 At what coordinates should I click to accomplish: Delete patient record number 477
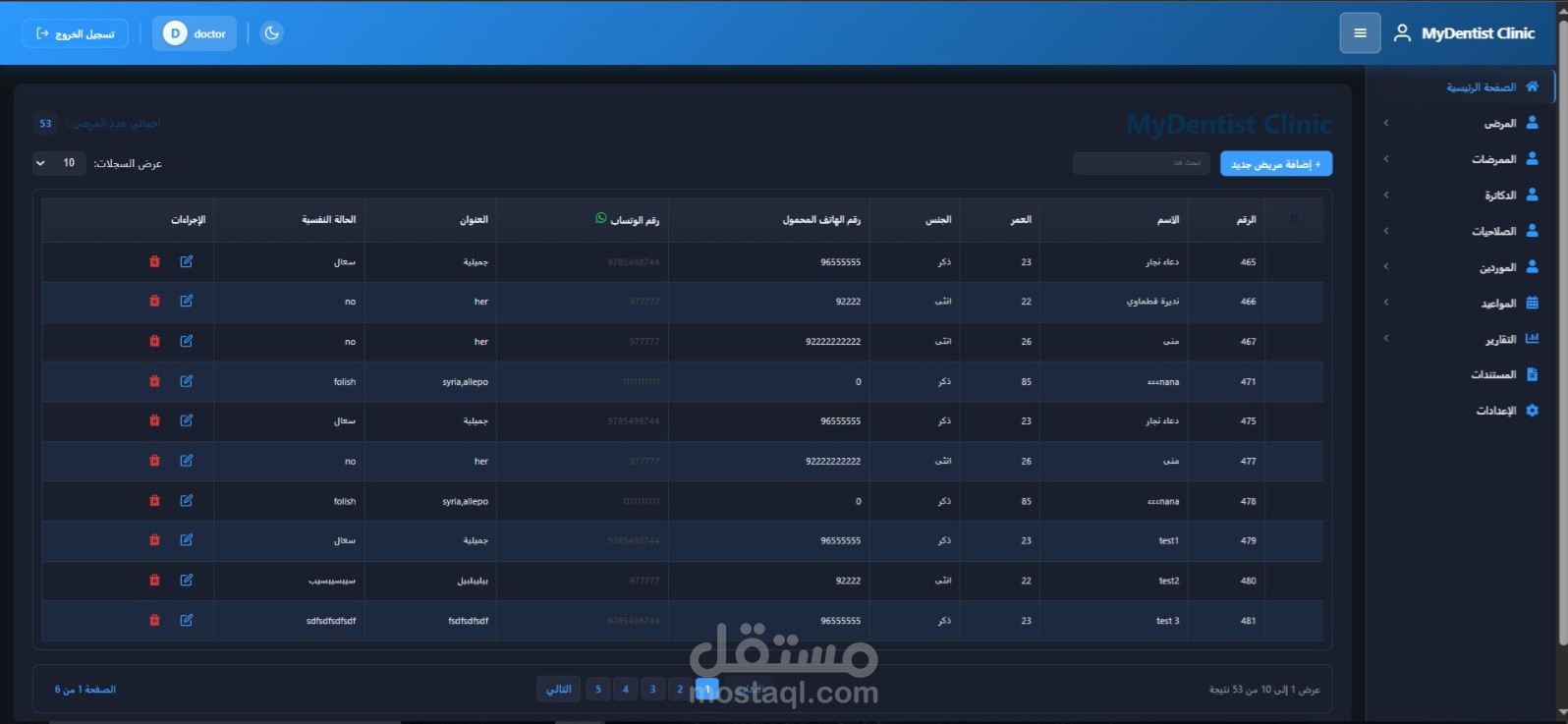pos(154,461)
